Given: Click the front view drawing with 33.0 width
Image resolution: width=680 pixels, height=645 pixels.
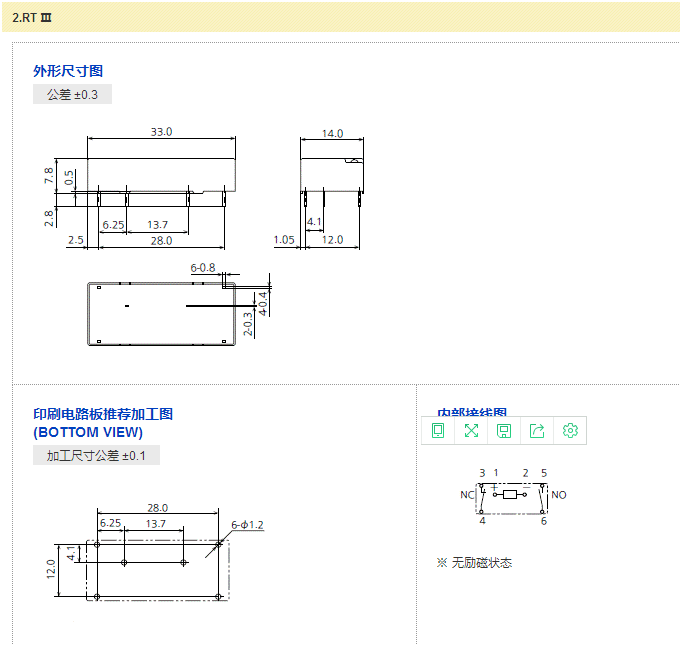Looking at the screenshot, I should [x=160, y=175].
